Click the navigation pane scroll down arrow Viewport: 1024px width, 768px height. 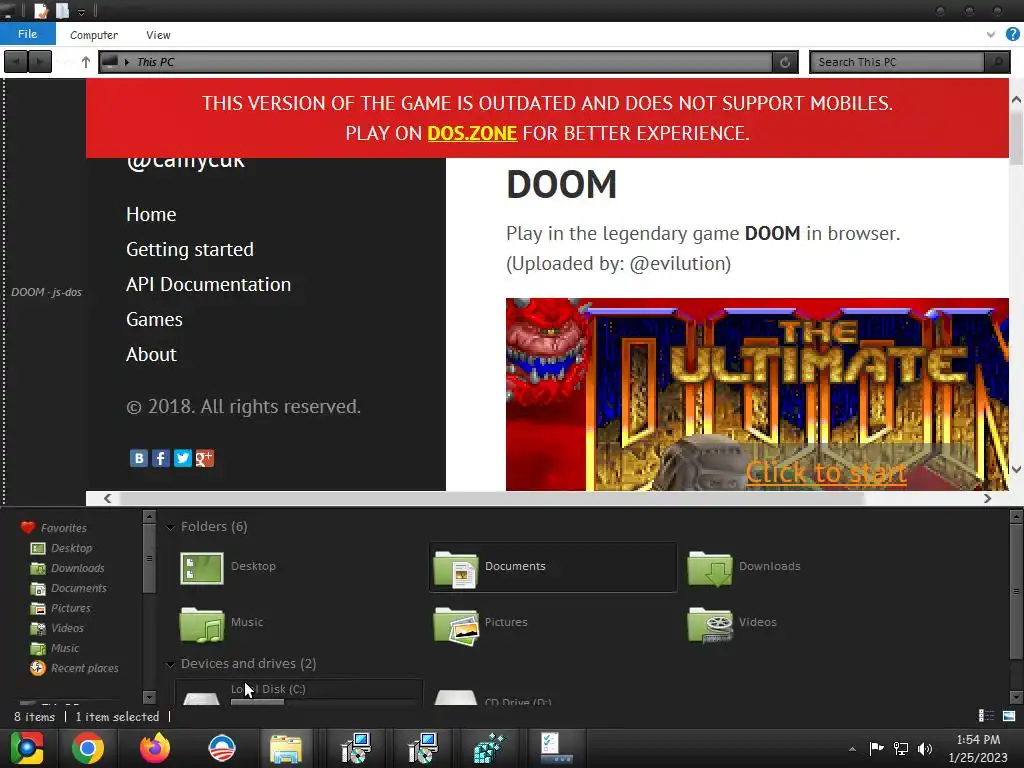tap(149, 697)
